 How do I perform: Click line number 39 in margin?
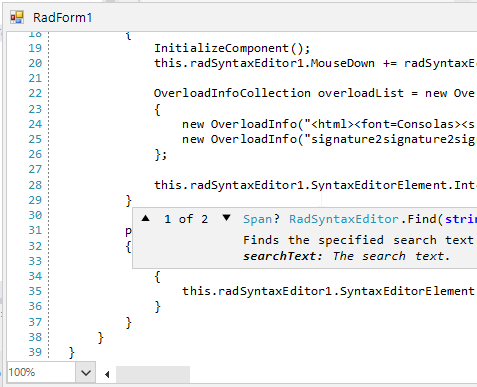coord(35,352)
